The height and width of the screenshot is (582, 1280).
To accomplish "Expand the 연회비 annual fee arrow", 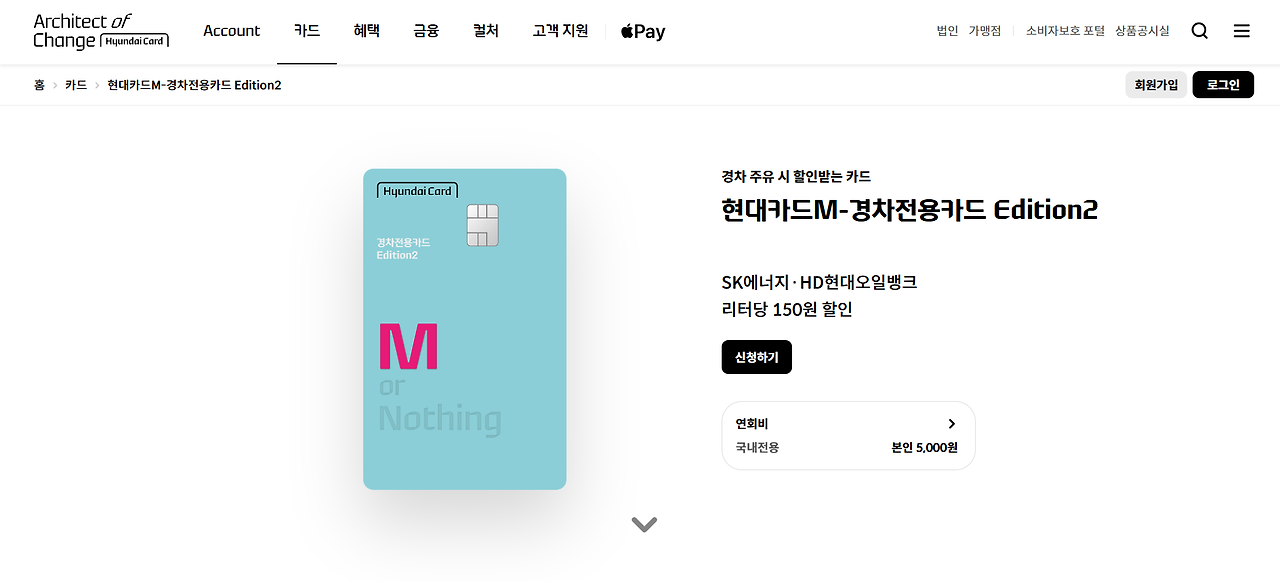I will coord(952,424).
